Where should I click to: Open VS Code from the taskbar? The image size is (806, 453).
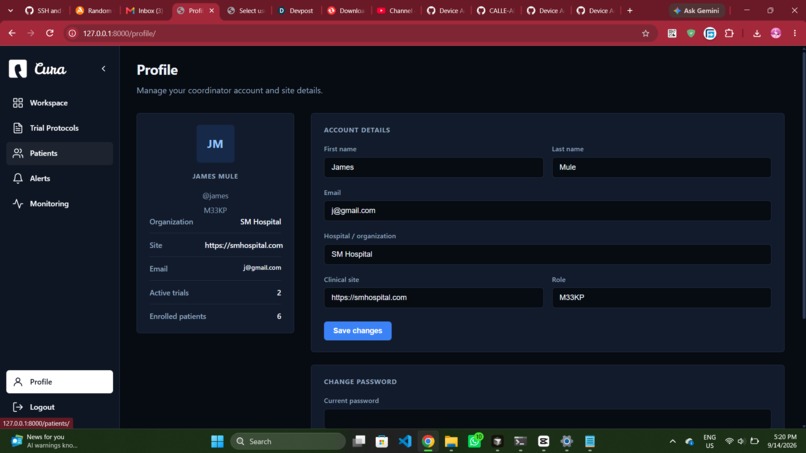[405, 441]
